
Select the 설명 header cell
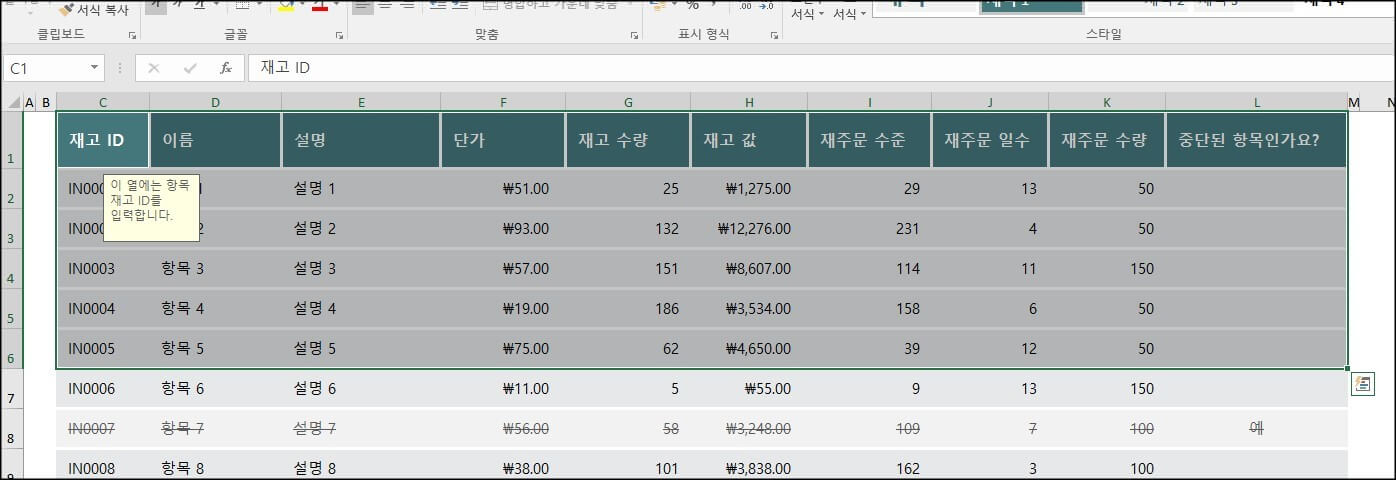[361, 140]
